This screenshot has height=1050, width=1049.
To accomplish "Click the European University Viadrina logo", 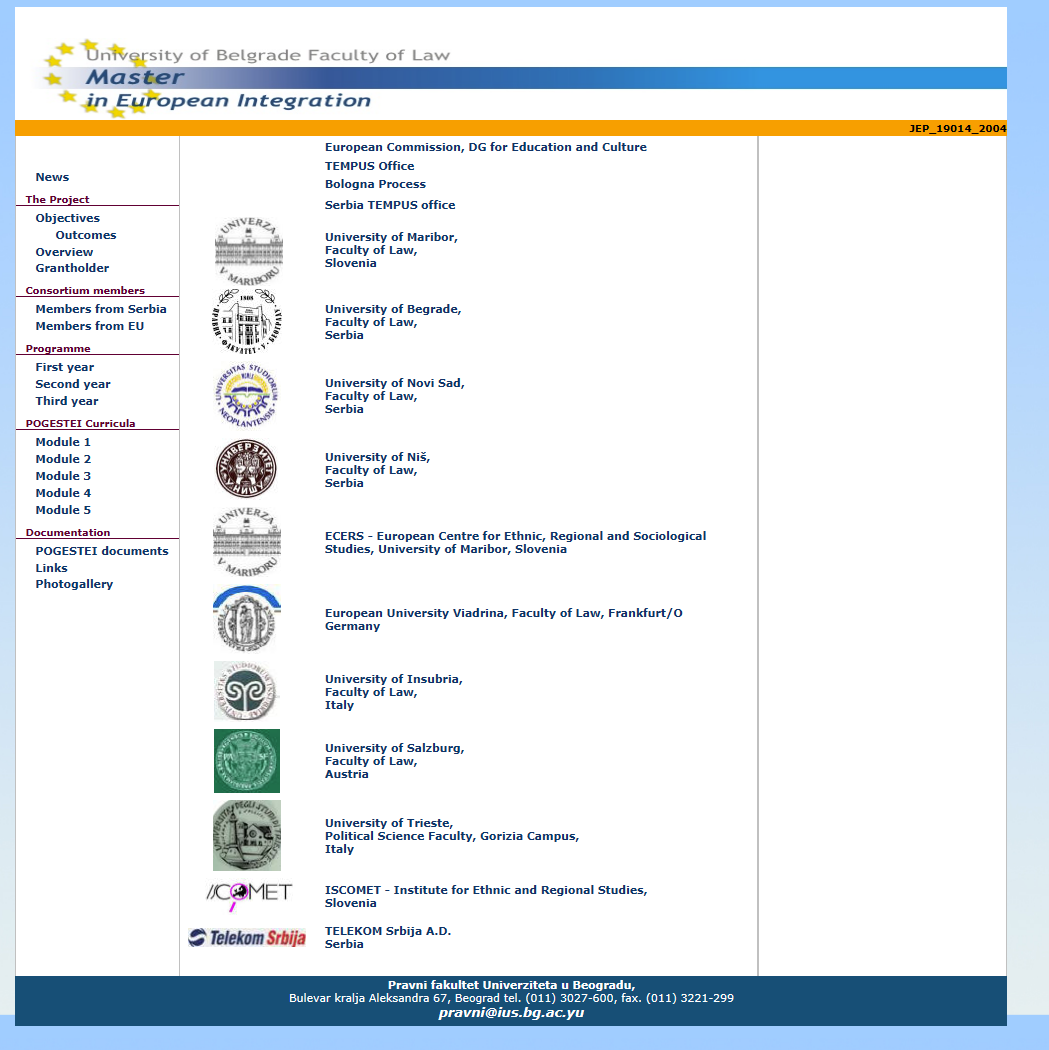I will [x=247, y=619].
